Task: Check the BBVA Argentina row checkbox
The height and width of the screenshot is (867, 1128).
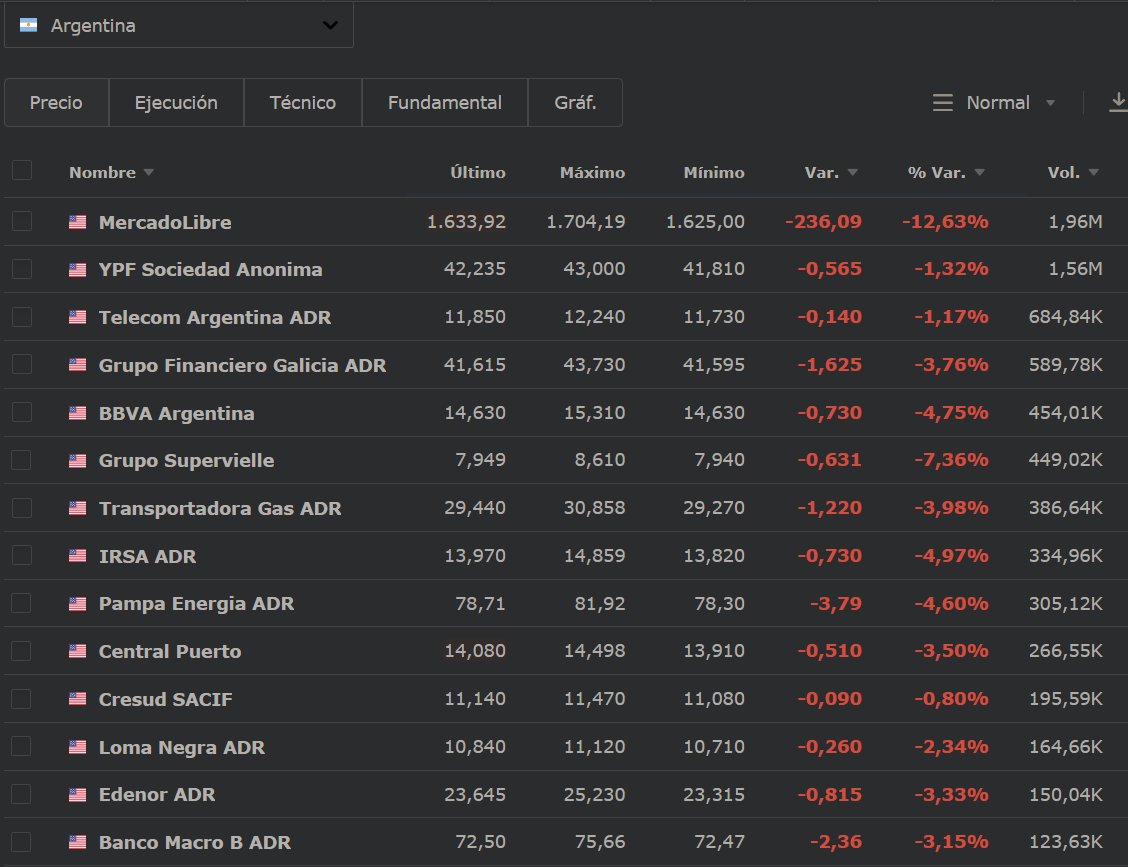Action: [22, 412]
